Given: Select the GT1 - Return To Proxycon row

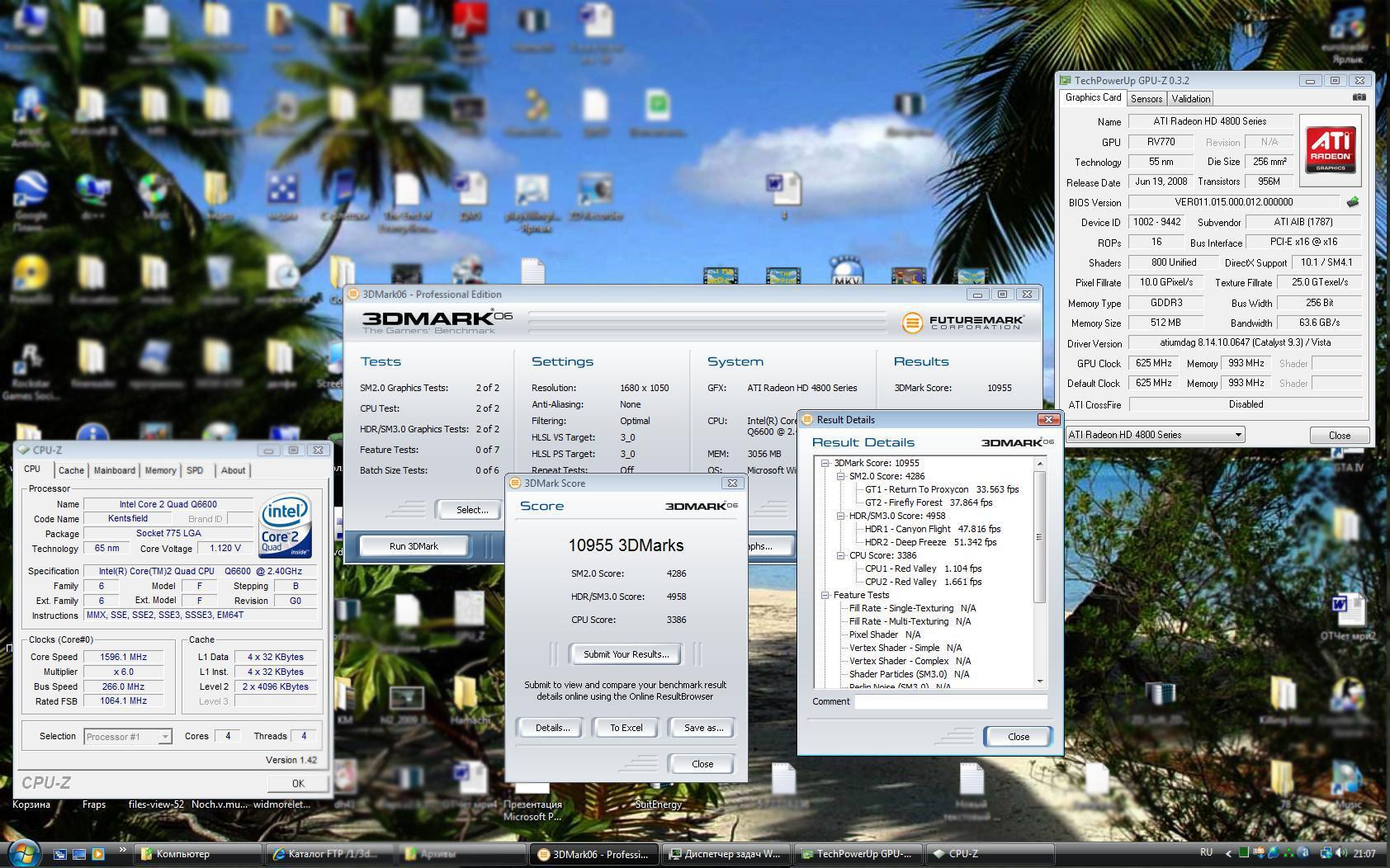Looking at the screenshot, I should pos(942,489).
